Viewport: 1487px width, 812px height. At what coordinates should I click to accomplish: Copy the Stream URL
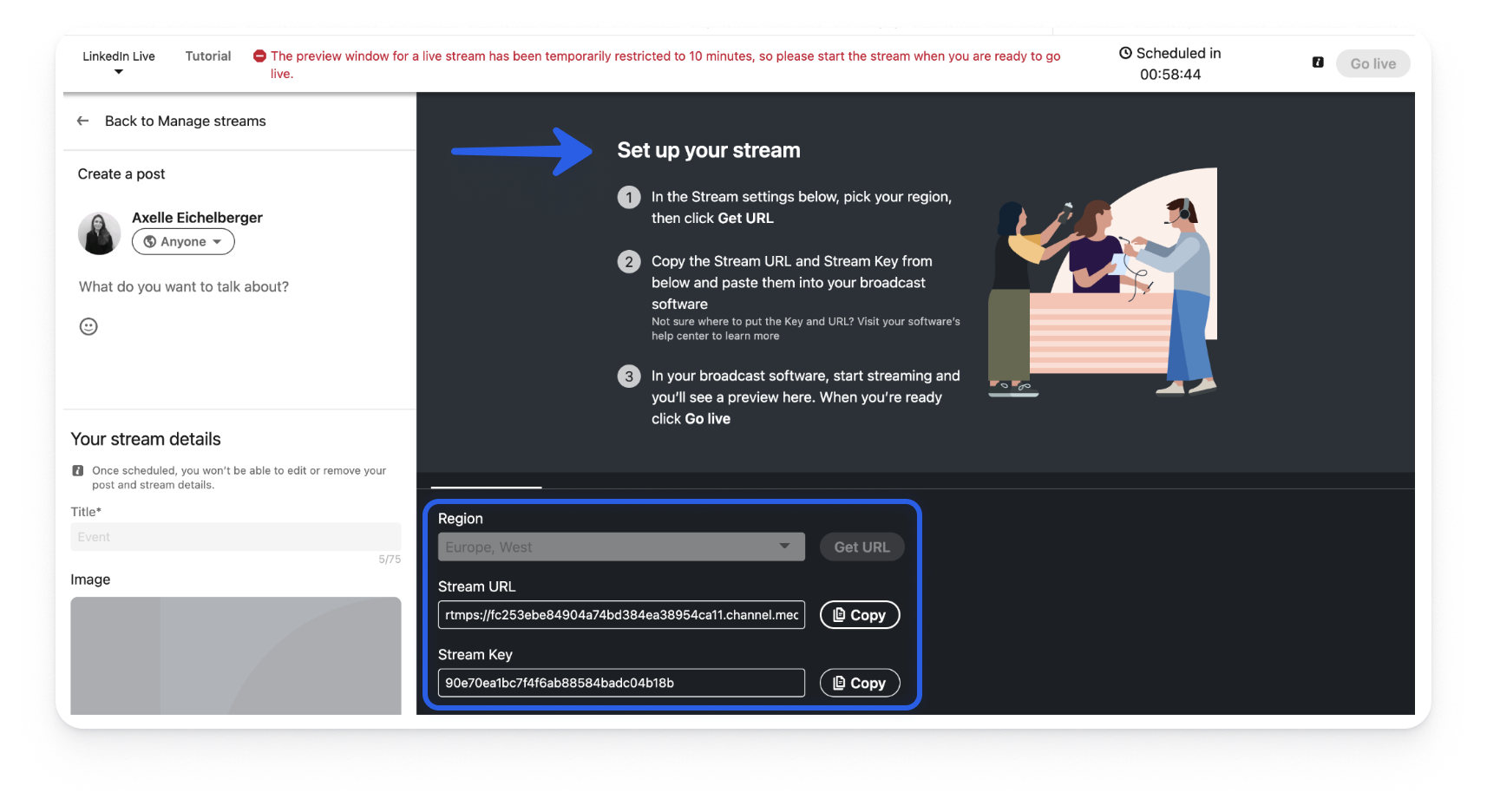pos(859,615)
